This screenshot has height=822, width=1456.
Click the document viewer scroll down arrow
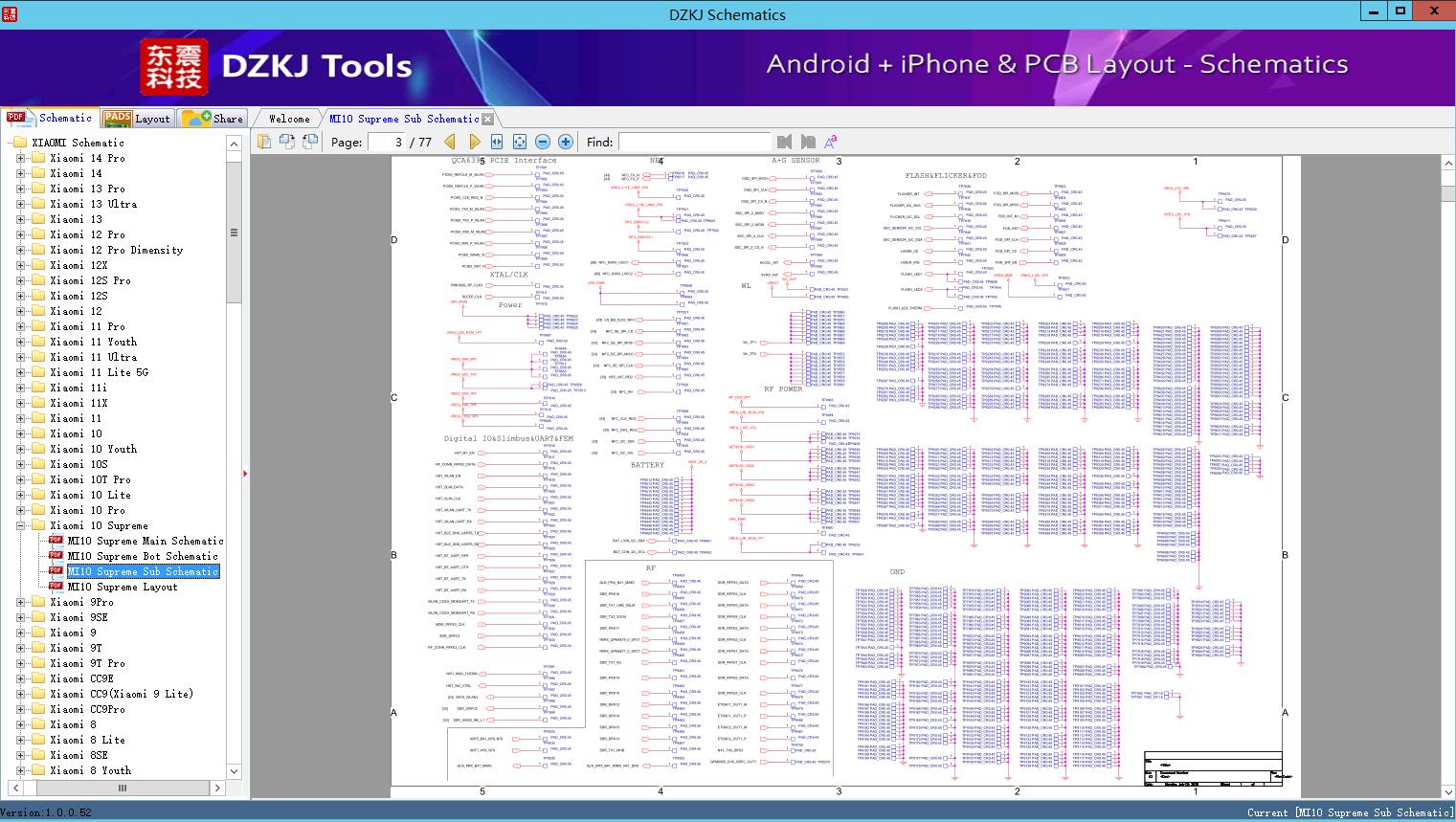click(x=1447, y=792)
